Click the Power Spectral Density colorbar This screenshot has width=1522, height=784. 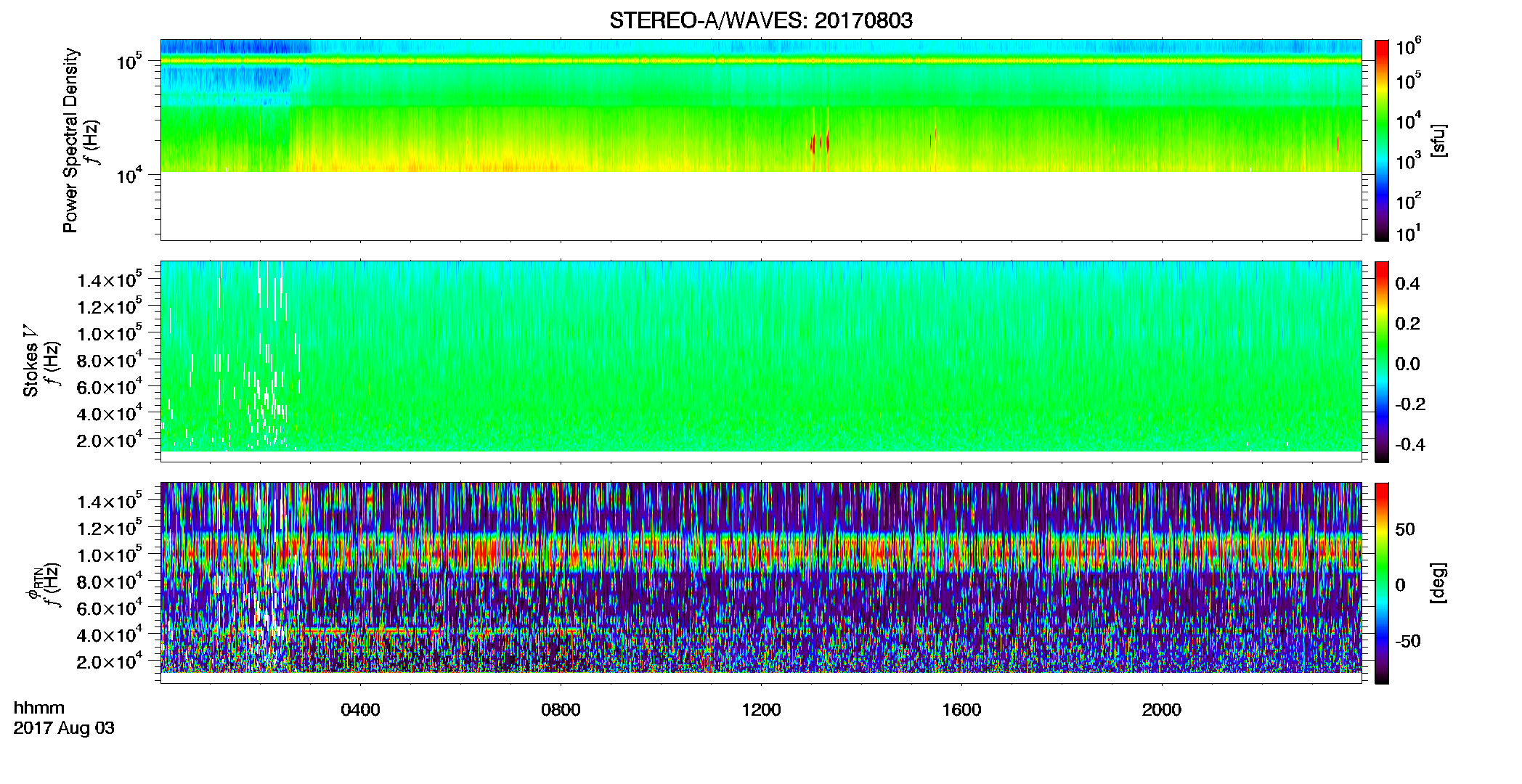[x=1382, y=140]
